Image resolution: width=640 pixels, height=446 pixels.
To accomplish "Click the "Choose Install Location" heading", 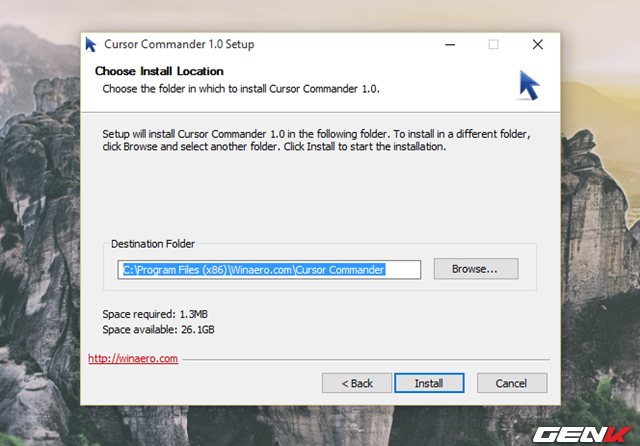I will pos(159,72).
